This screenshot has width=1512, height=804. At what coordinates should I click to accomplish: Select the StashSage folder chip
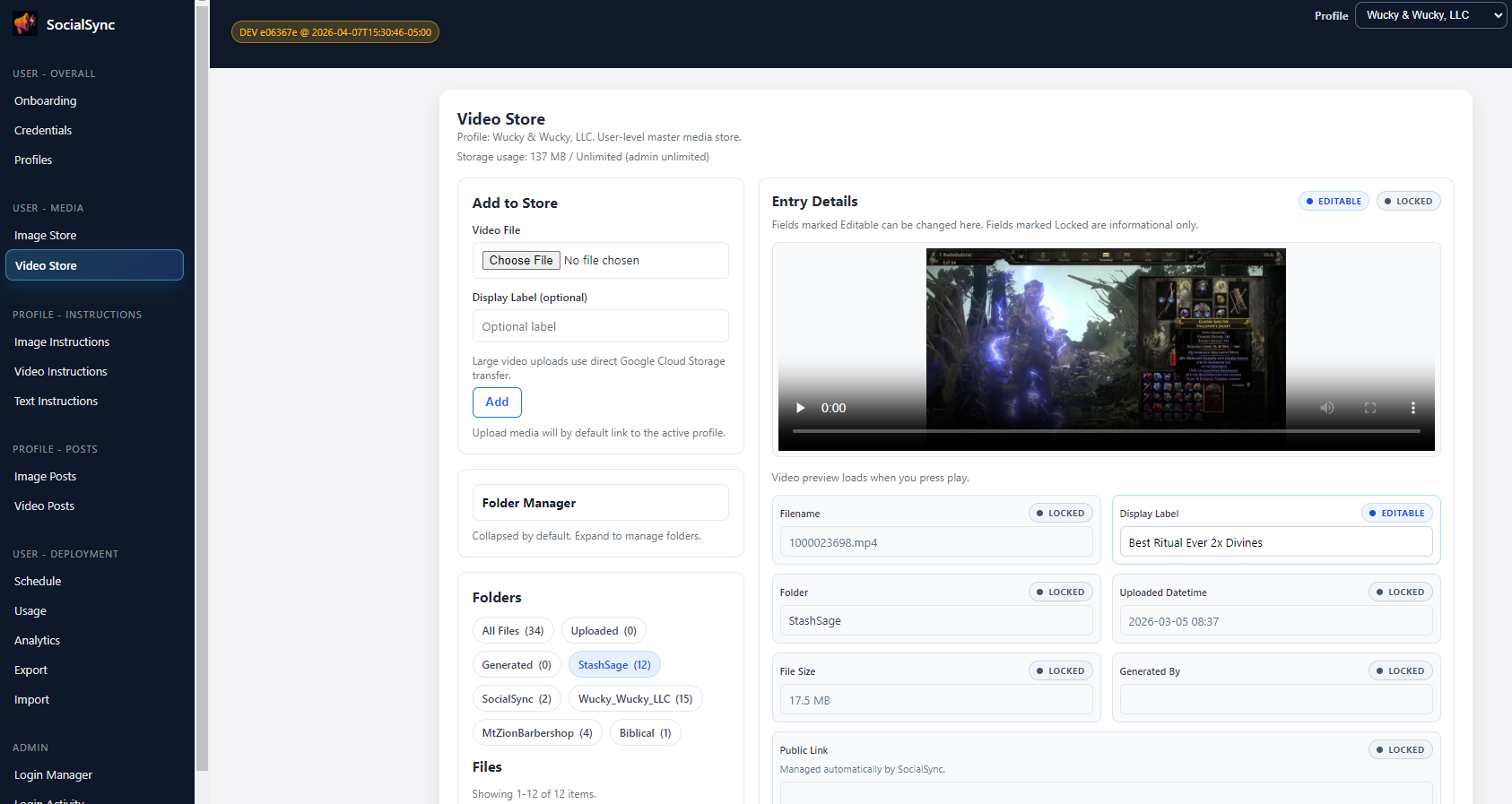tap(614, 665)
